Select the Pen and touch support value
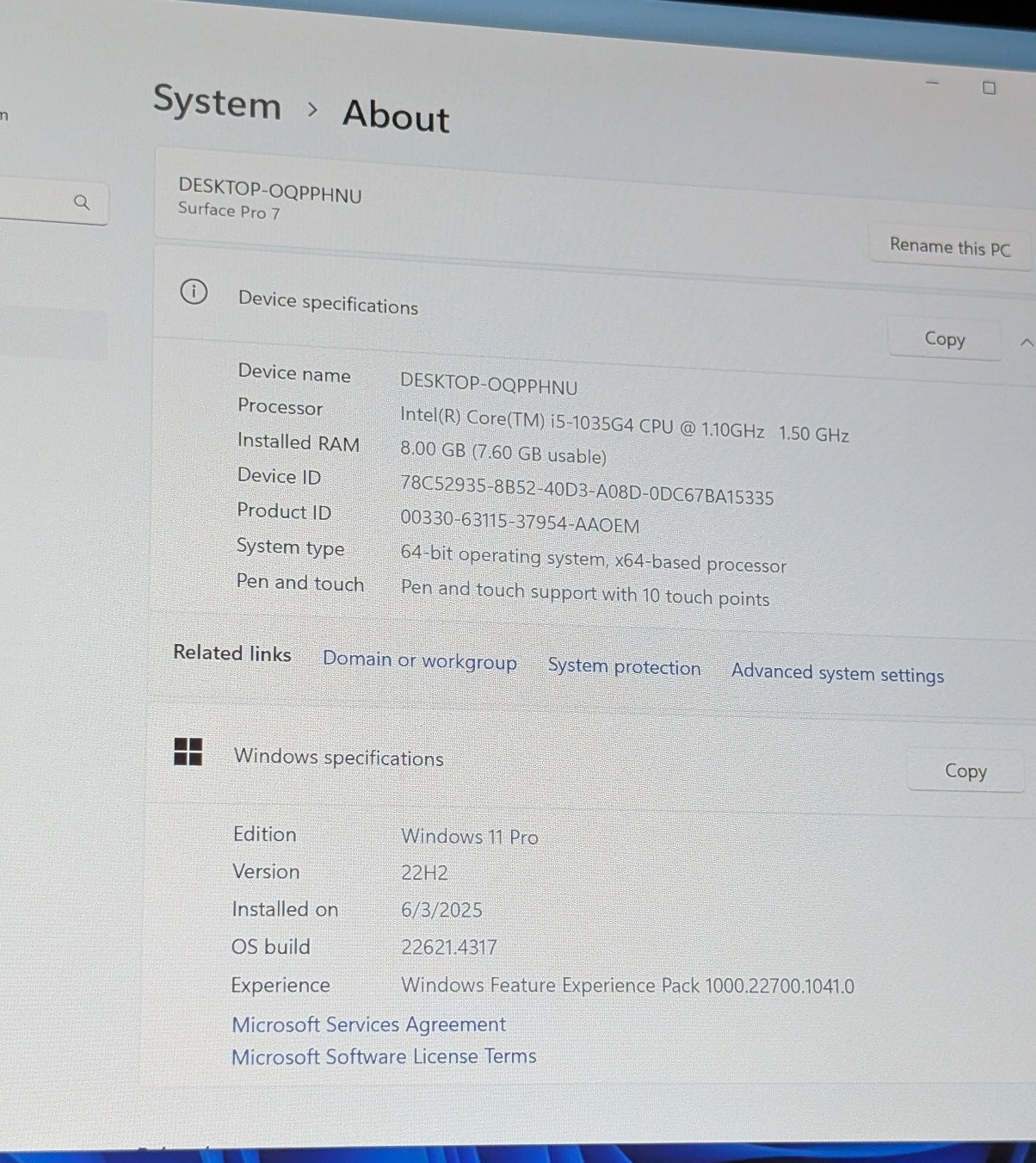 coord(585,593)
